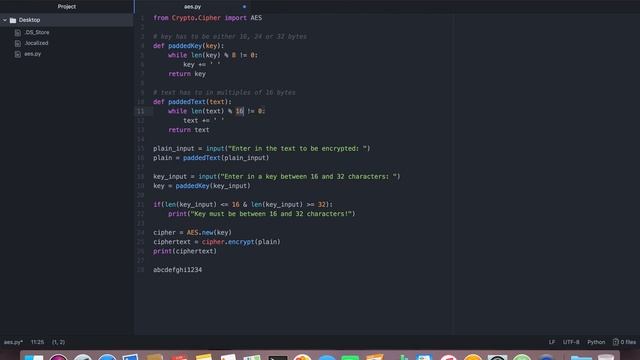This screenshot has width=640, height=360.
Task: Collapse the Desktop folder chevron
Action: point(5,20)
